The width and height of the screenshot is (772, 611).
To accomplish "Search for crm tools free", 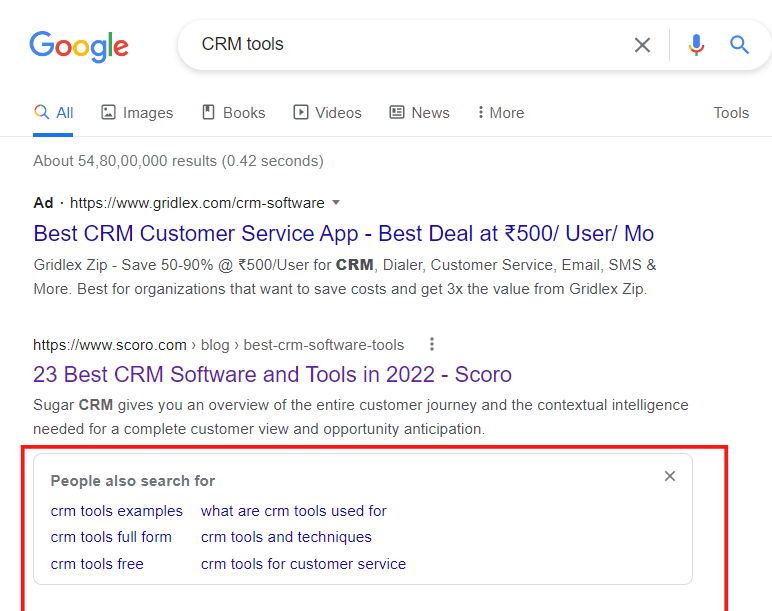I will click(97, 564).
